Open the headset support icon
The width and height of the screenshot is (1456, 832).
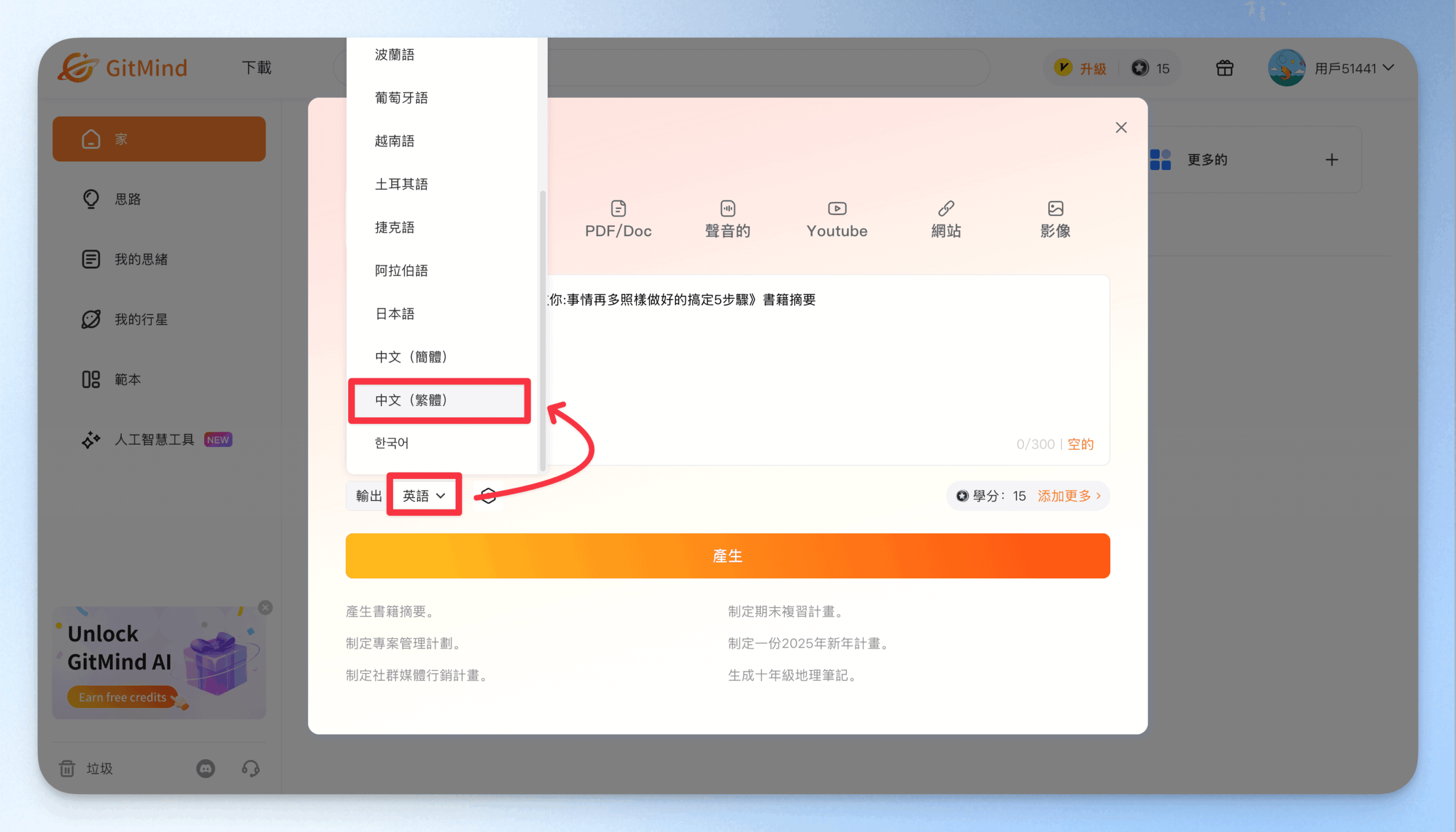click(250, 768)
